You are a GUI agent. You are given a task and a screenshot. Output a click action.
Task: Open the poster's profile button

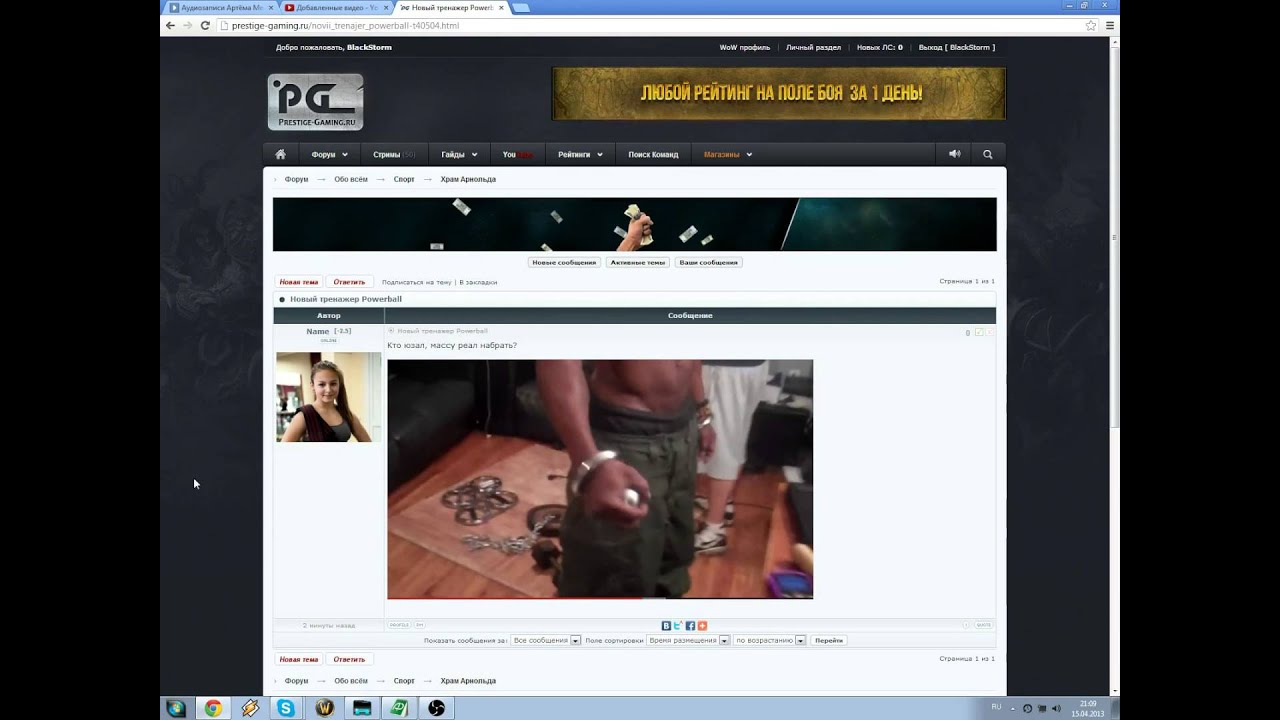click(x=399, y=625)
